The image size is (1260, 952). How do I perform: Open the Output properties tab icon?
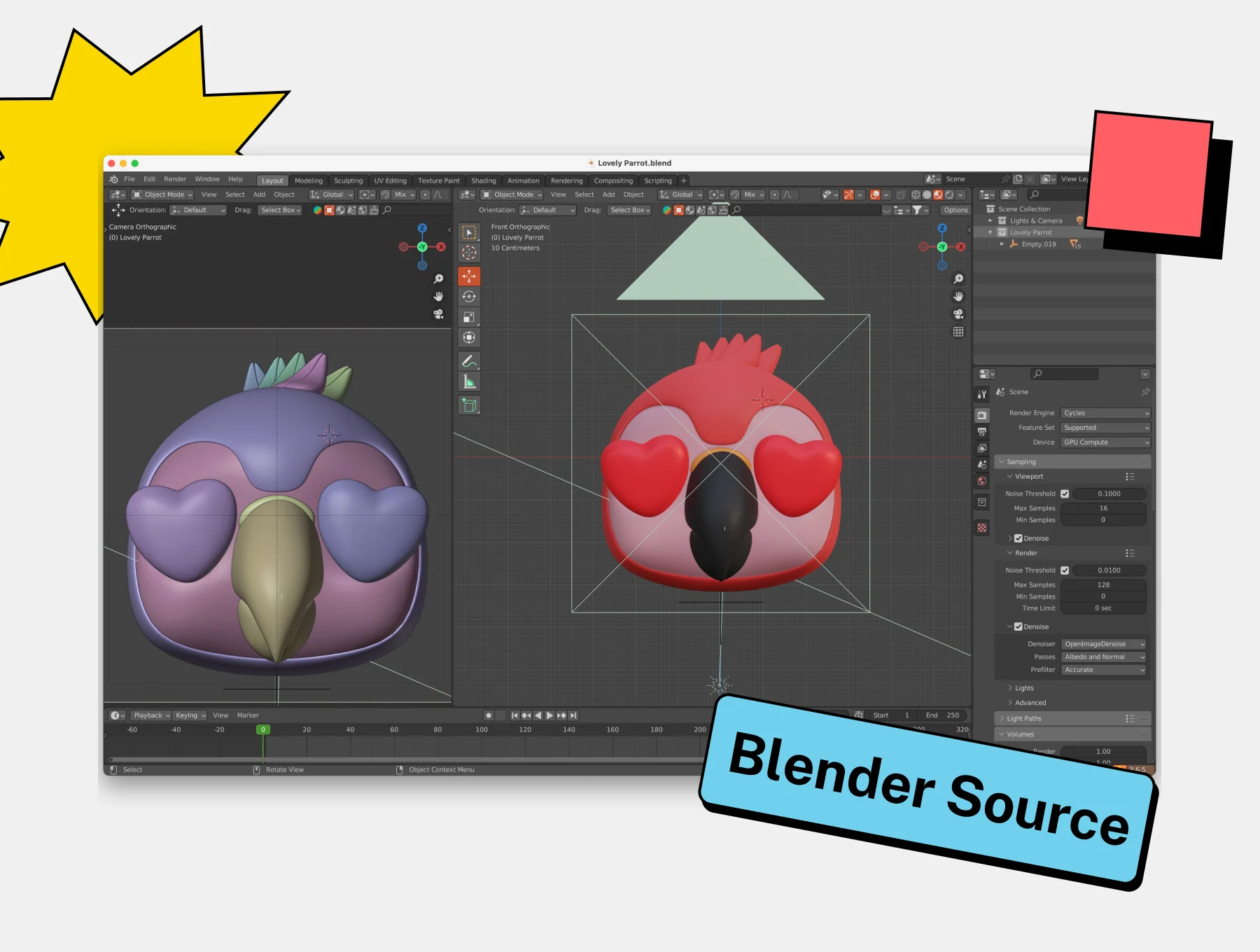[982, 432]
